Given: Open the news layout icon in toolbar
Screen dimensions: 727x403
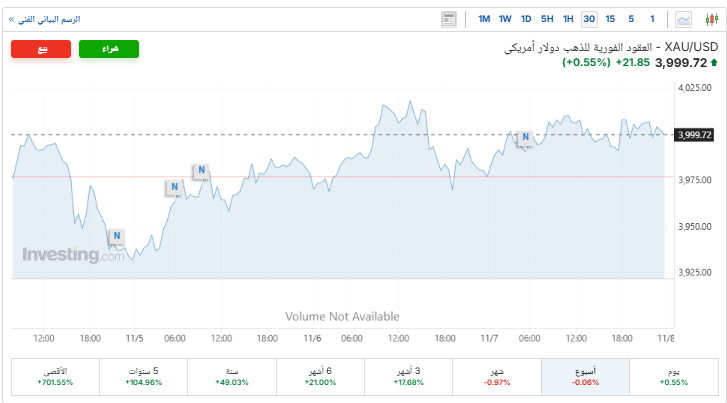Looking at the screenshot, I should point(448,19).
